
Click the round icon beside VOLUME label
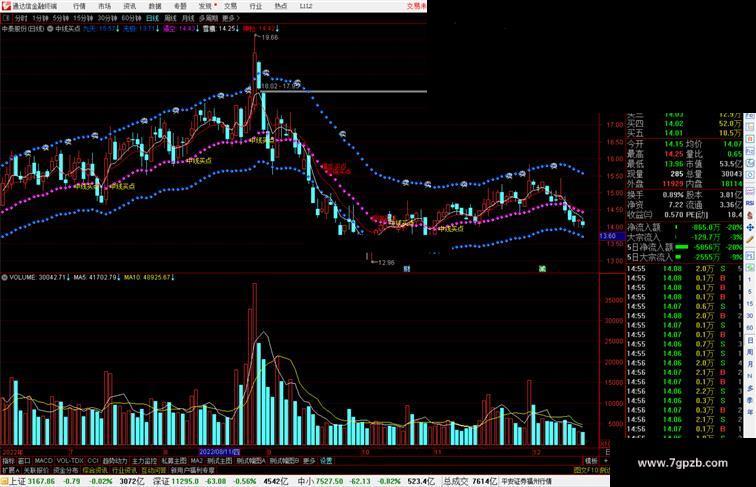(4, 278)
